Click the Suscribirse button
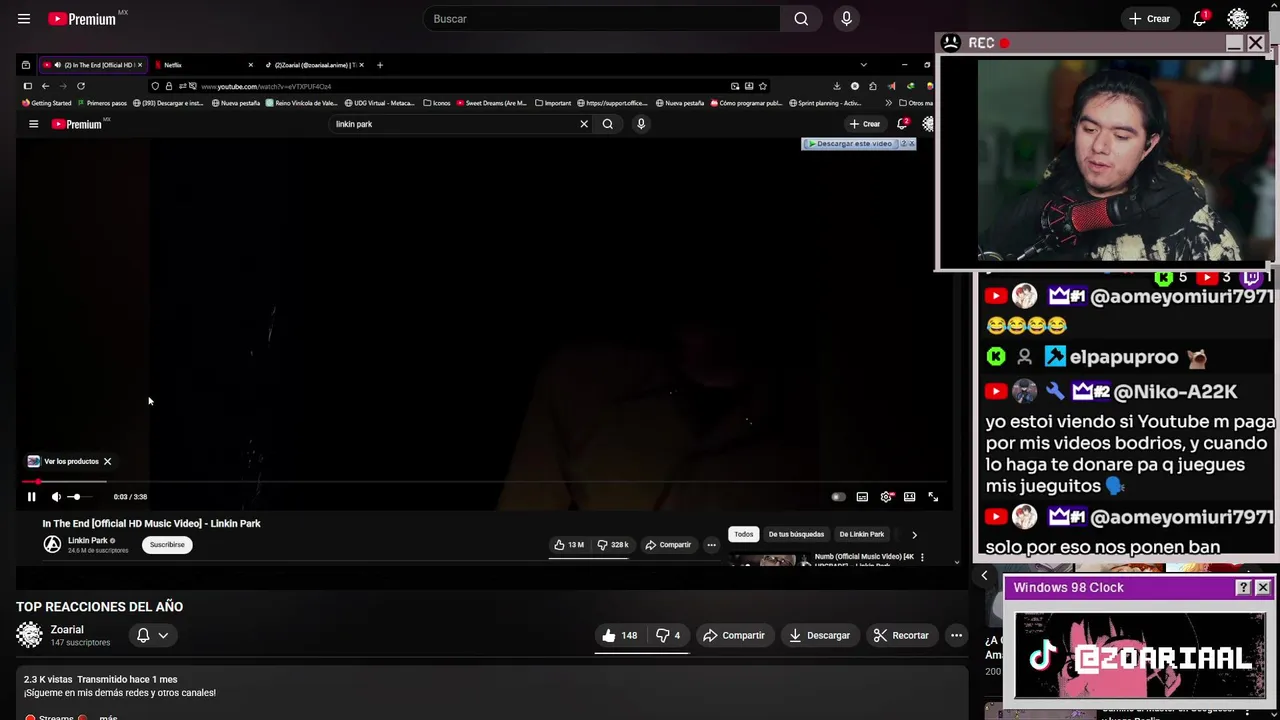 pyautogui.click(x=167, y=545)
